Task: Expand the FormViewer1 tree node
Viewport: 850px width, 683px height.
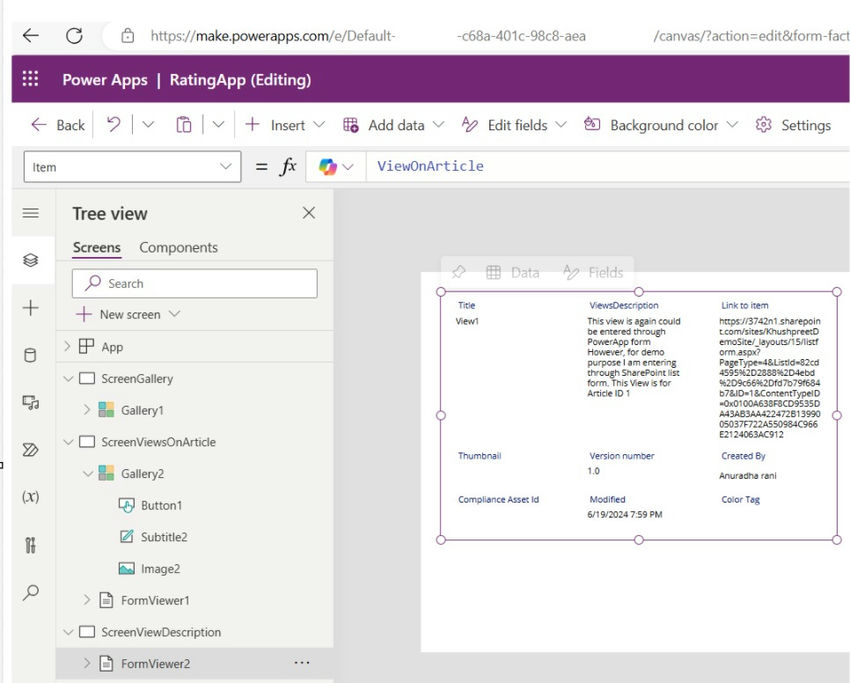Action: [x=86, y=600]
